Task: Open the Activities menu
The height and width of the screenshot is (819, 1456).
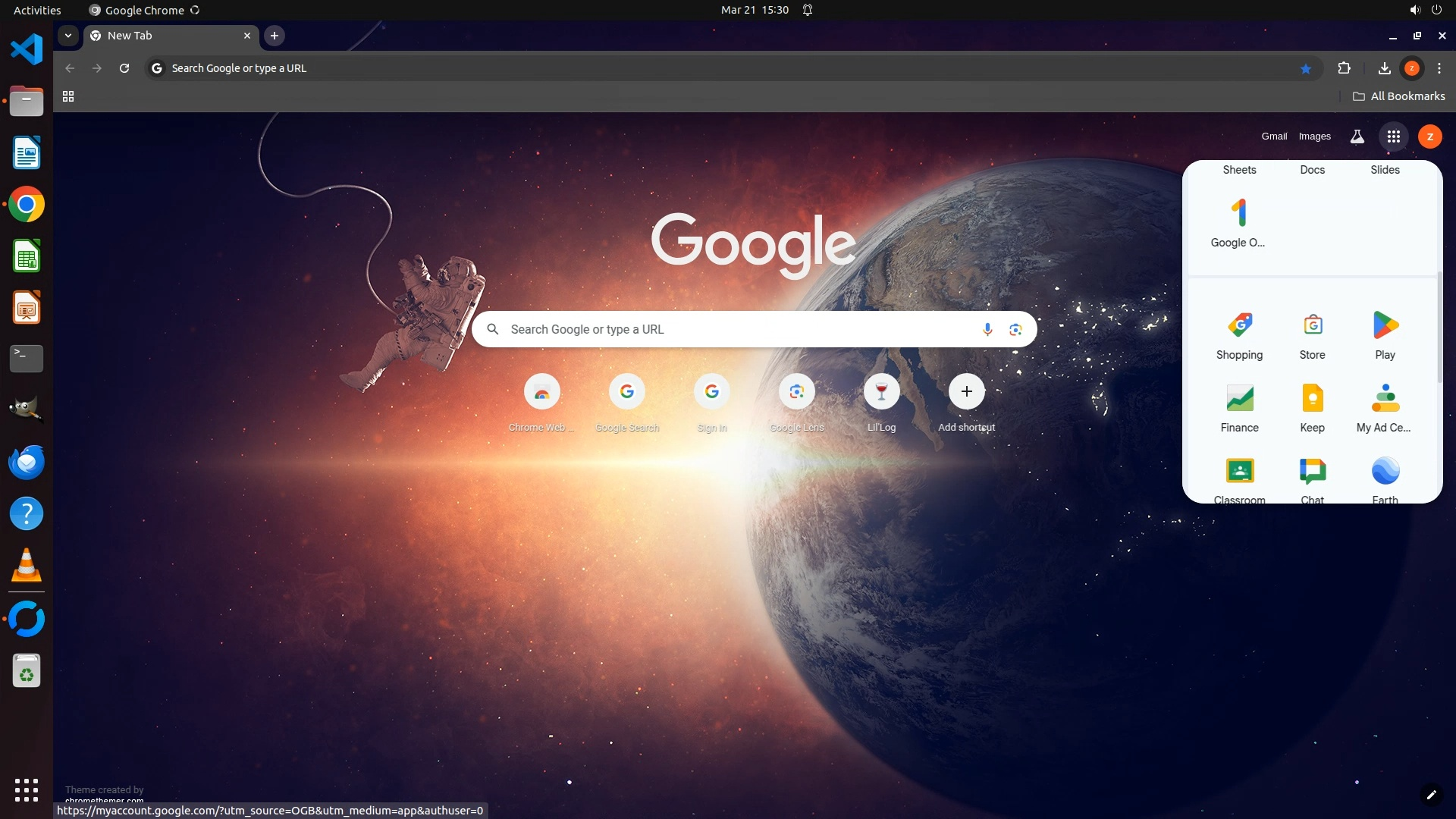Action: 37,10
